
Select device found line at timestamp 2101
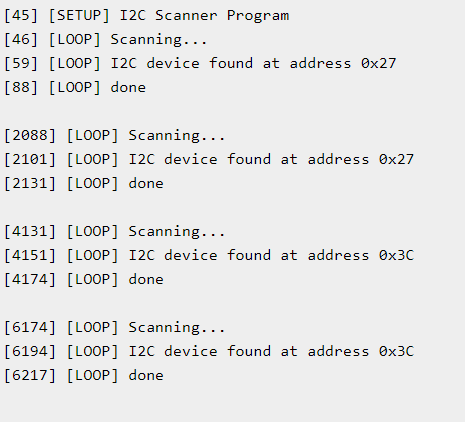coord(209,160)
